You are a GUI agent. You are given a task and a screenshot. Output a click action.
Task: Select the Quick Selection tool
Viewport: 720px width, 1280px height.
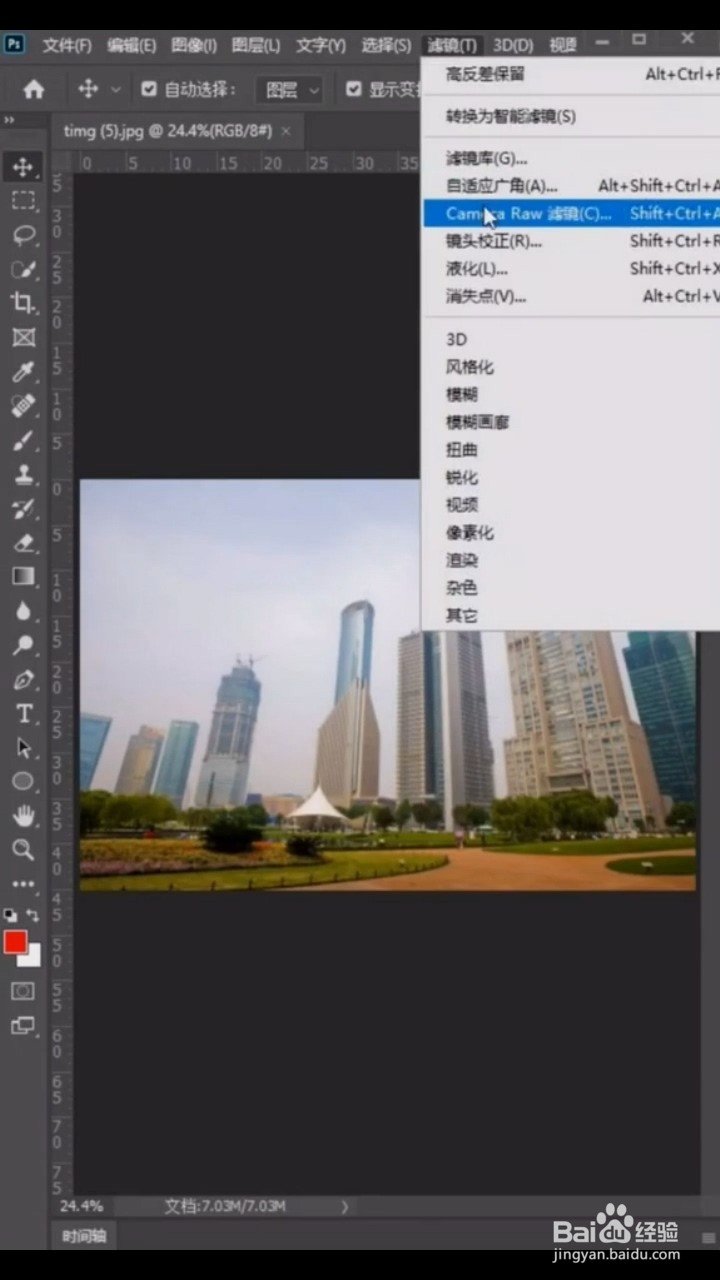tap(23, 269)
